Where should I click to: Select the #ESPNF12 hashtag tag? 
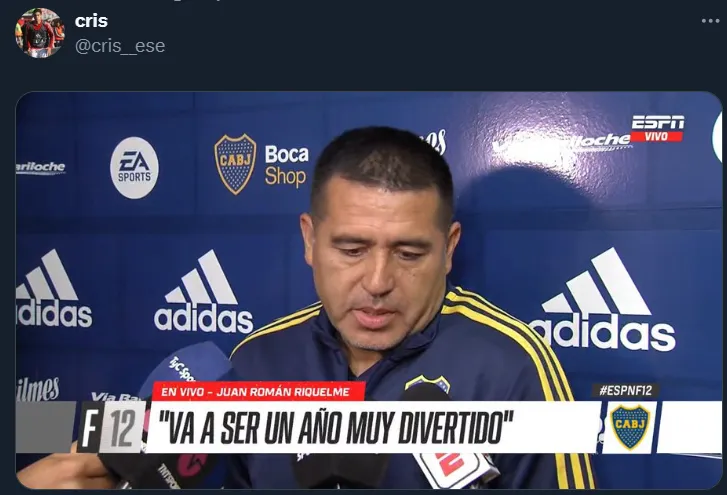pos(625,391)
